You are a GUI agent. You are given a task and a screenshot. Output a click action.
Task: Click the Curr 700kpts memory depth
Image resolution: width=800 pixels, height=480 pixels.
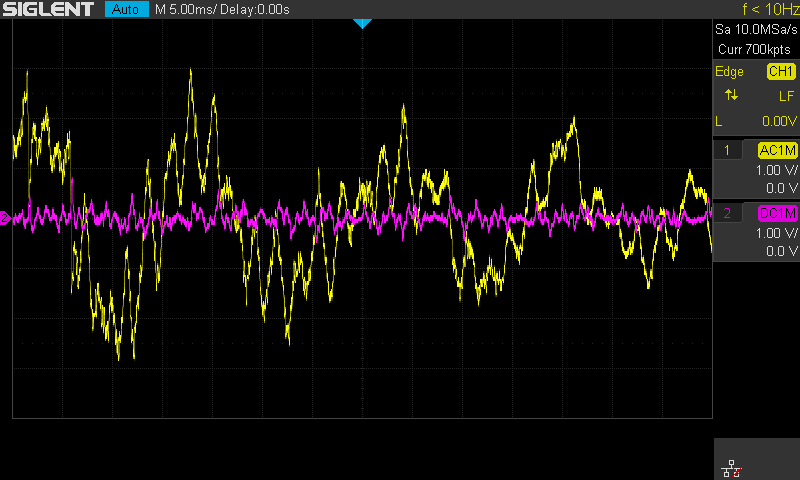click(x=754, y=49)
